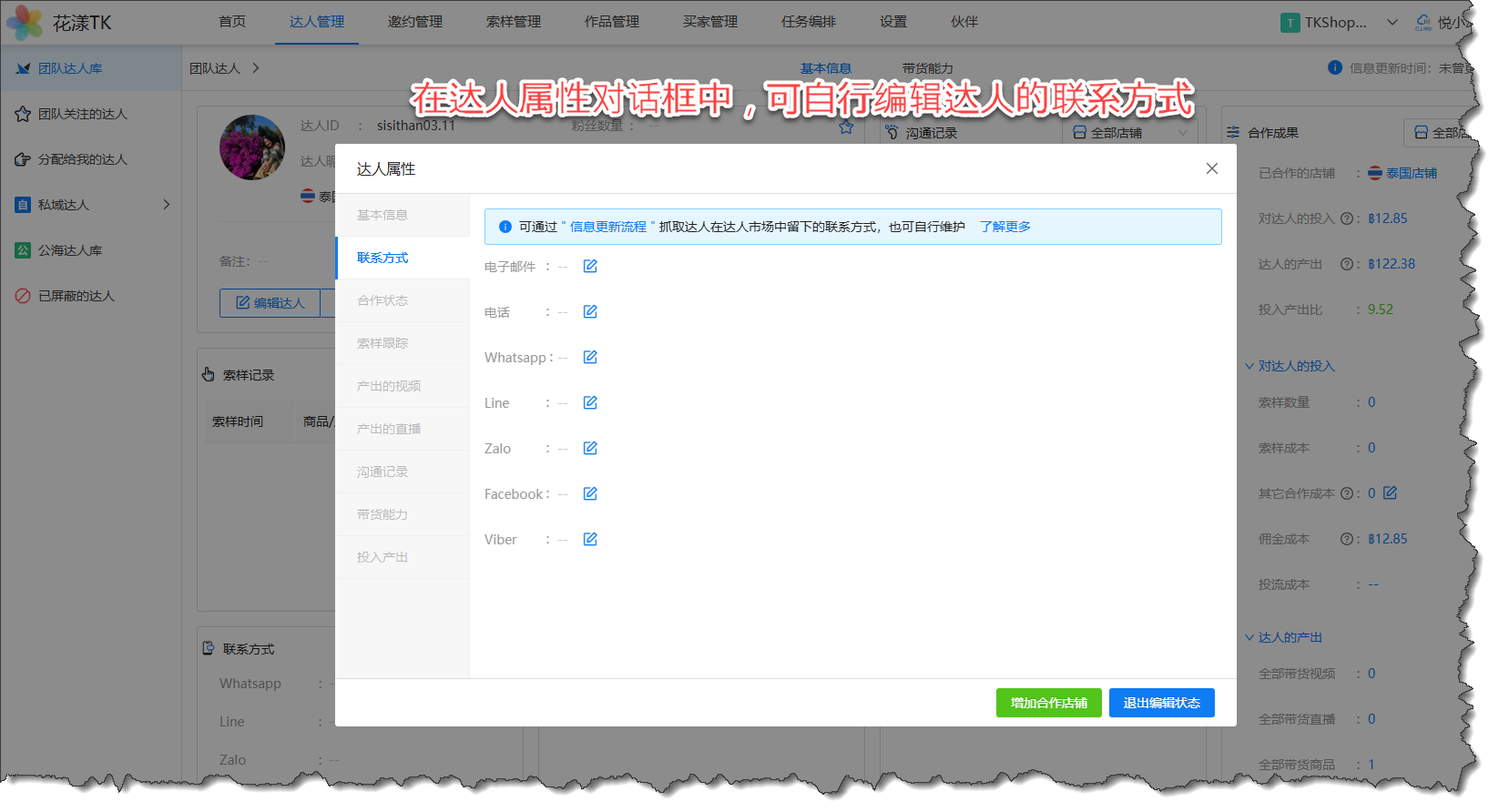Click edit icon next to 电子邮件 field
Image resolution: width=1499 pixels, height=812 pixels.
(x=590, y=267)
